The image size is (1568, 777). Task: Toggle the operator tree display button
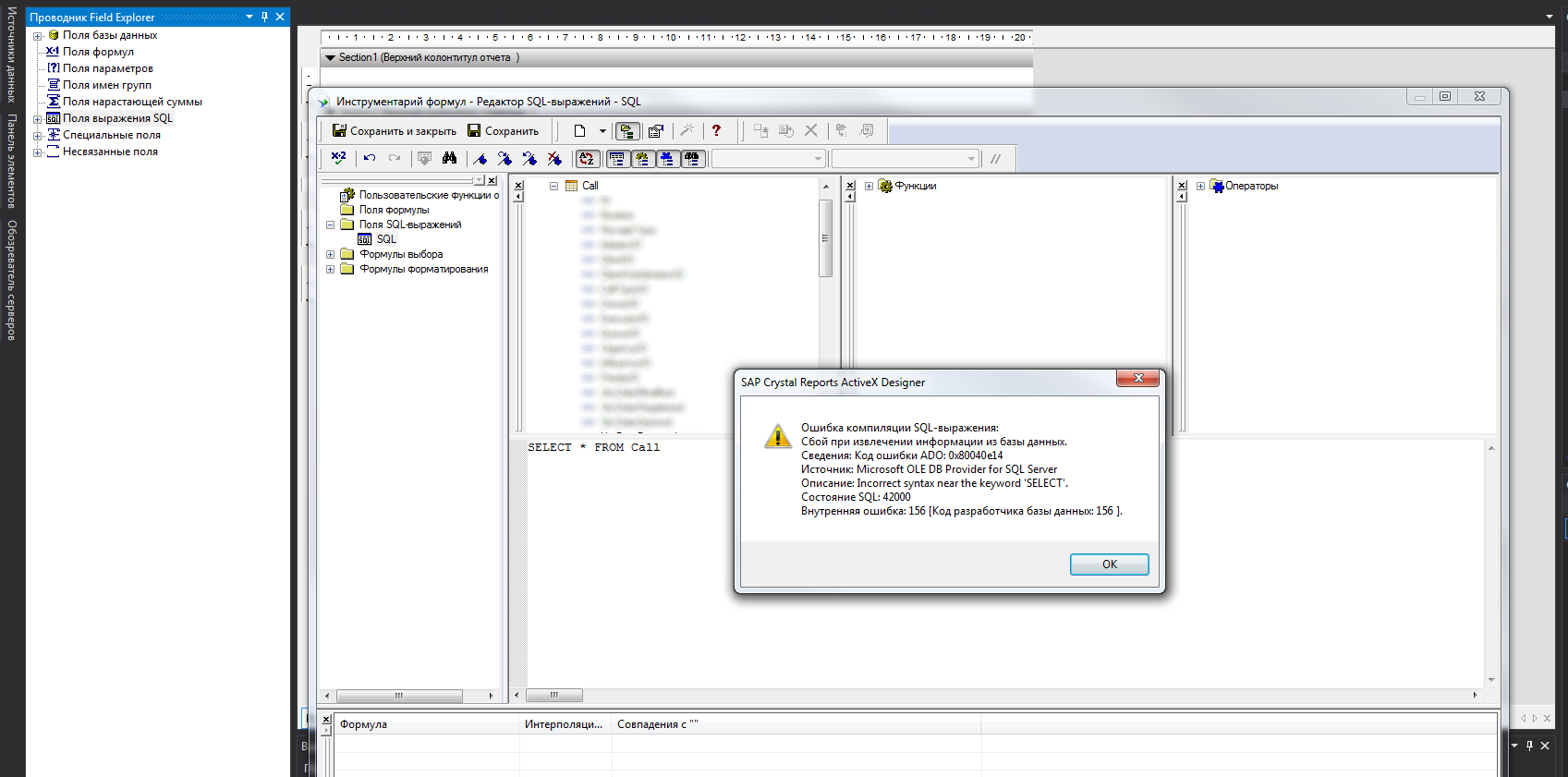(667, 159)
